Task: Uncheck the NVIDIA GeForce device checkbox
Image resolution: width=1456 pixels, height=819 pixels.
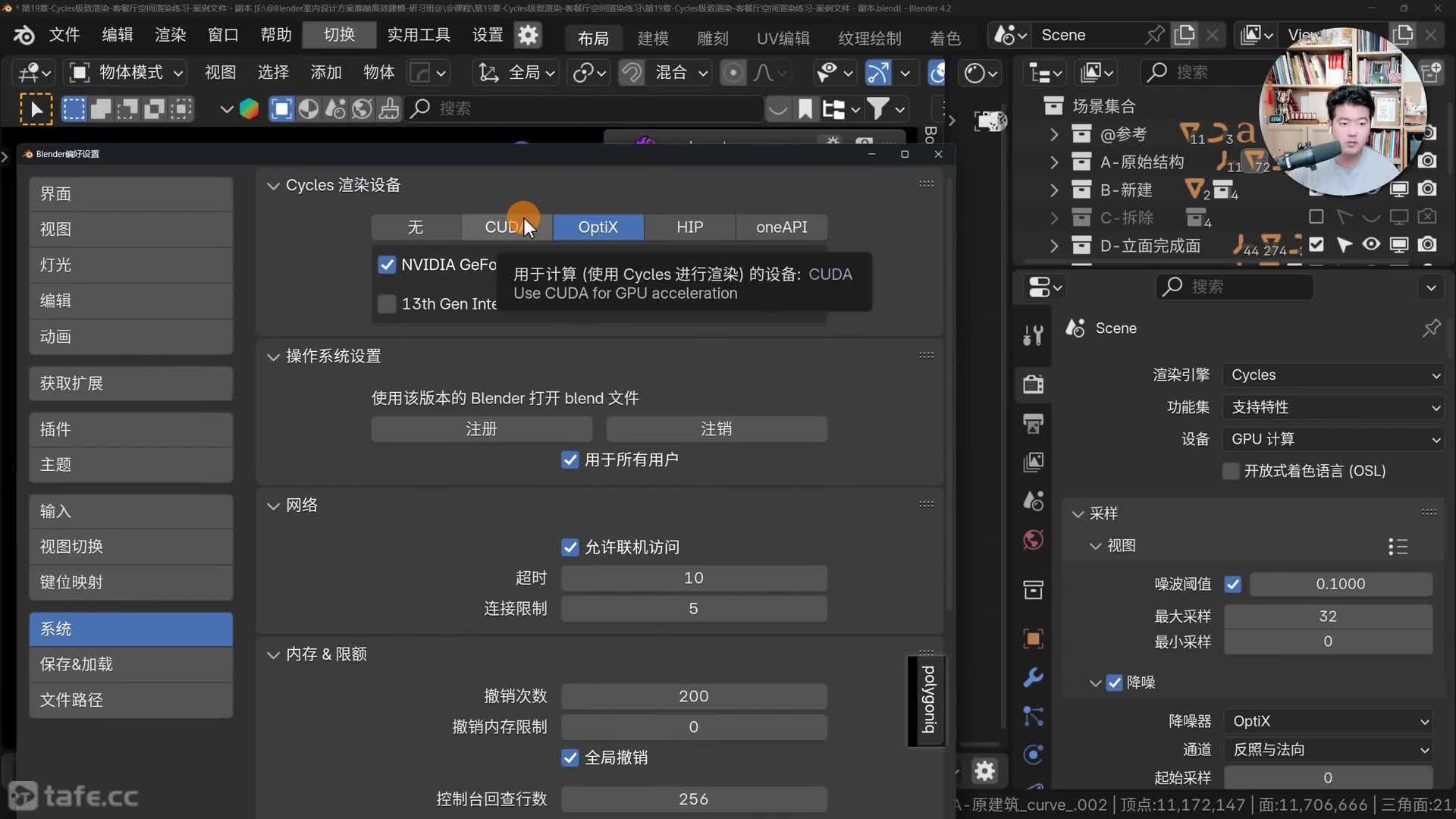Action: pyautogui.click(x=387, y=265)
